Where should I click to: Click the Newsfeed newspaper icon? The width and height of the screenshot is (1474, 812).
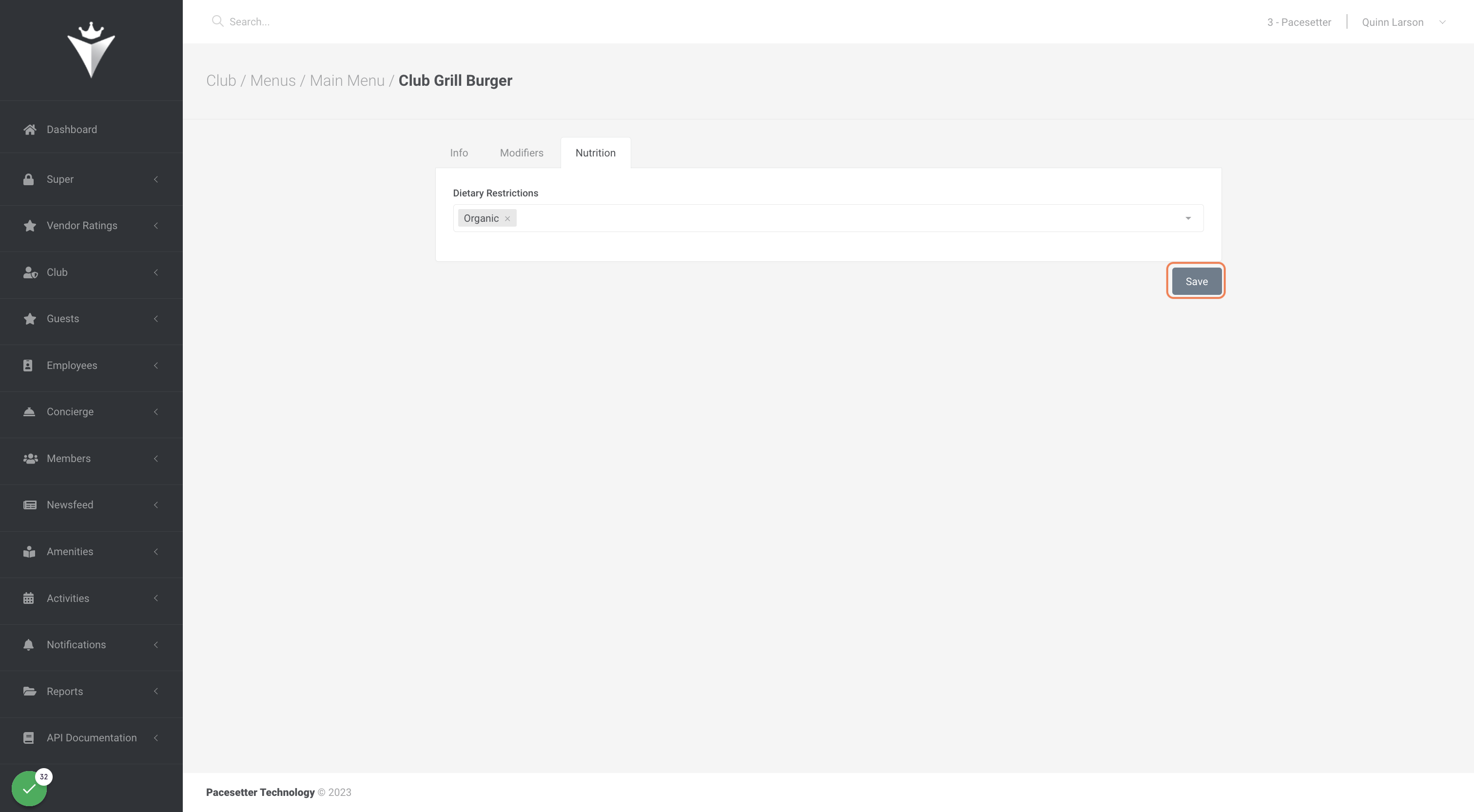tap(30, 505)
